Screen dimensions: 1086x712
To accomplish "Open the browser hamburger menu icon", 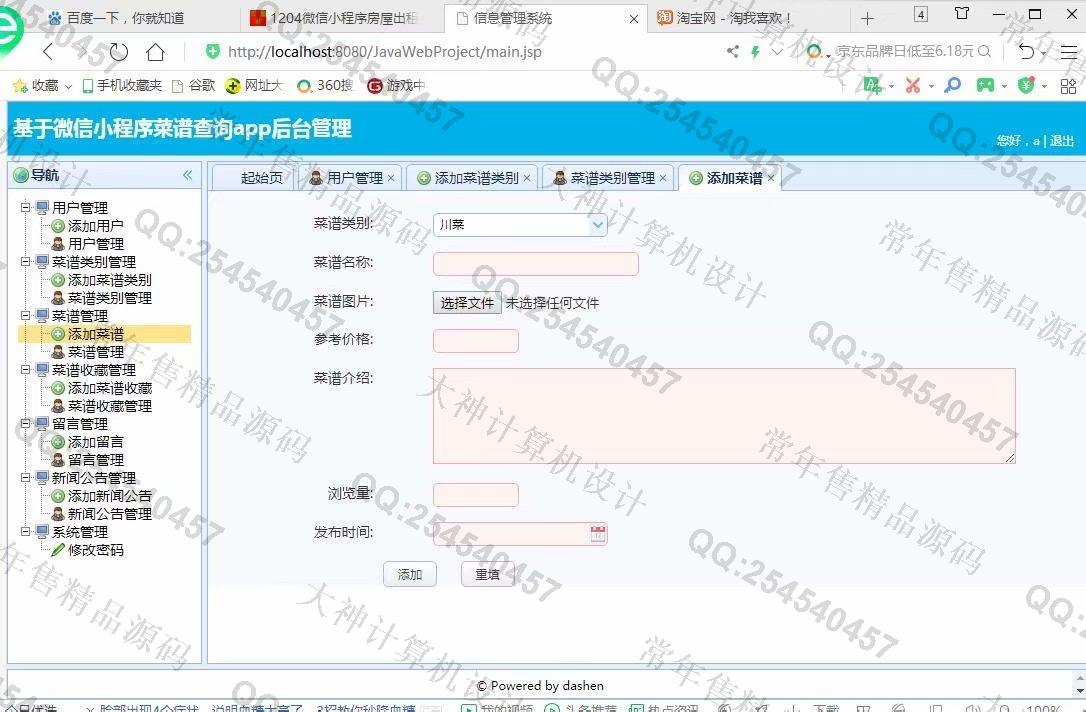I will tap(1068, 52).
